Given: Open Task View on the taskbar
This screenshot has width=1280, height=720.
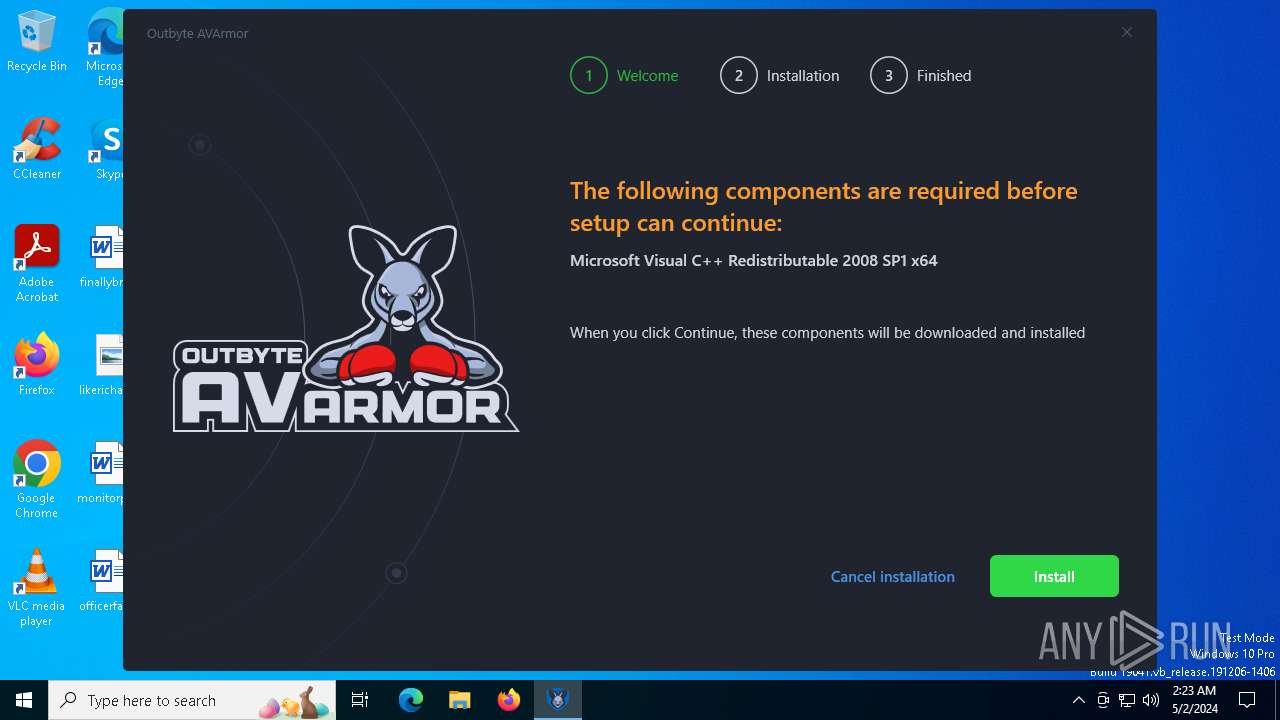Looking at the screenshot, I should click(x=360, y=700).
